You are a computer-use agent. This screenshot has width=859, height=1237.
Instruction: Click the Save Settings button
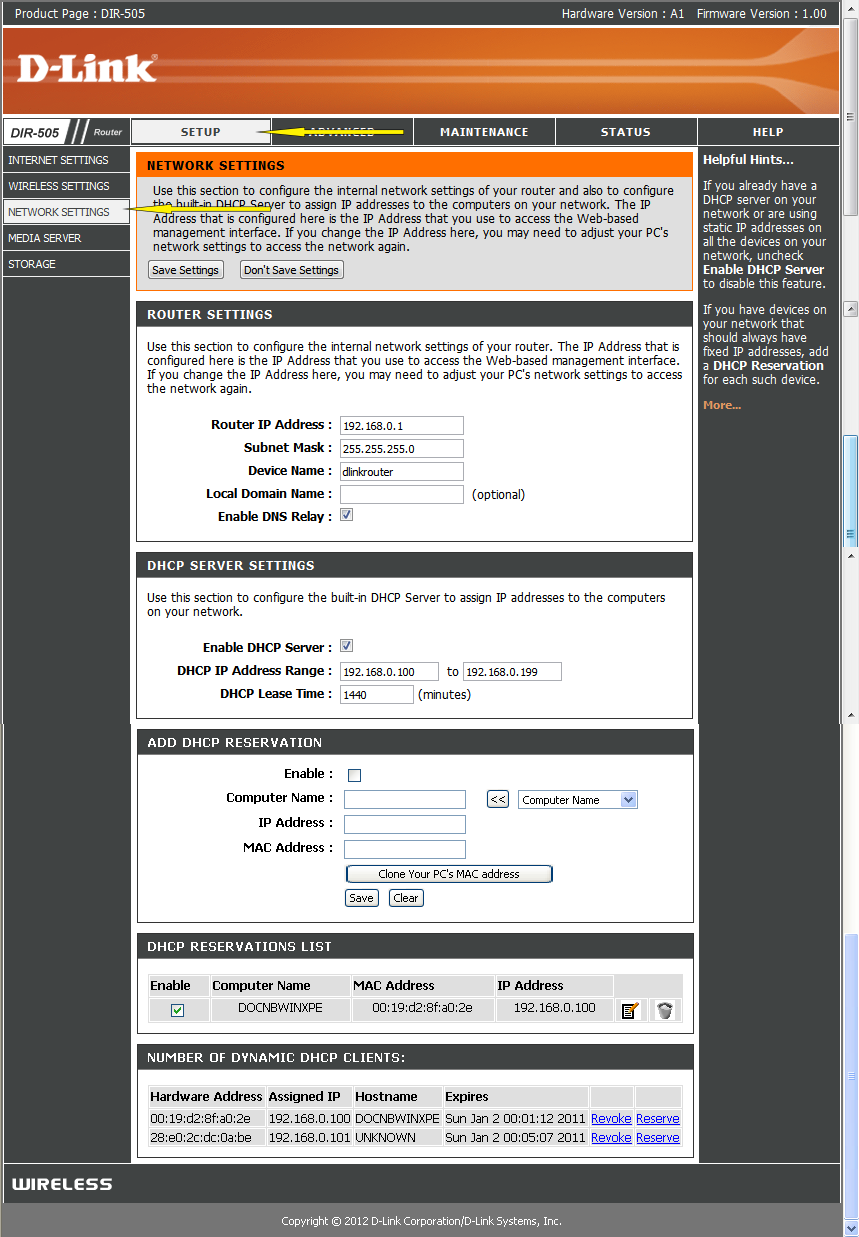(x=185, y=270)
